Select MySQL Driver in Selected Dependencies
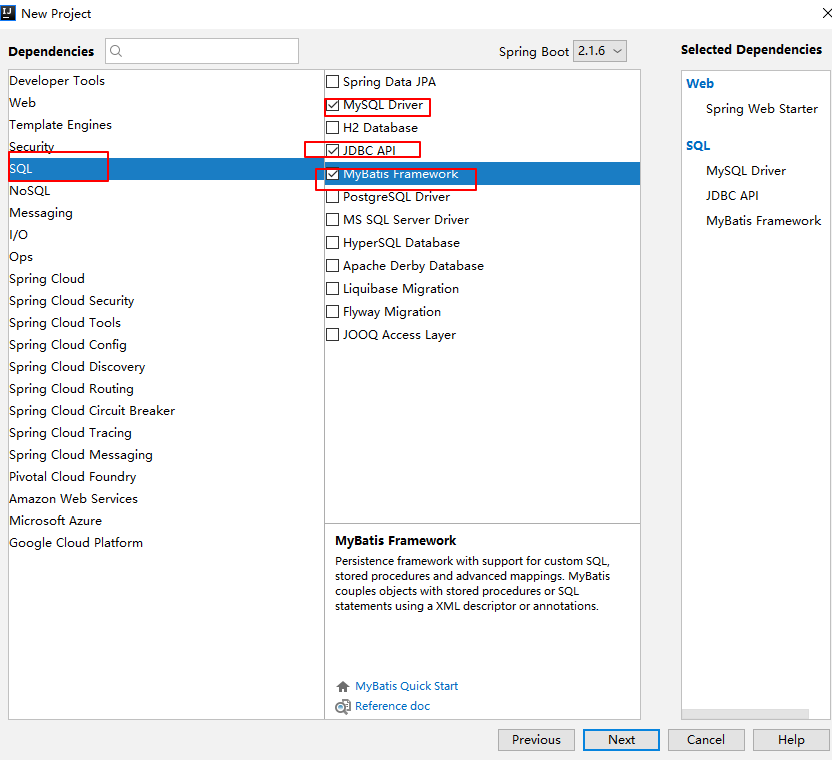Image resolution: width=832 pixels, height=760 pixels. pos(746,171)
